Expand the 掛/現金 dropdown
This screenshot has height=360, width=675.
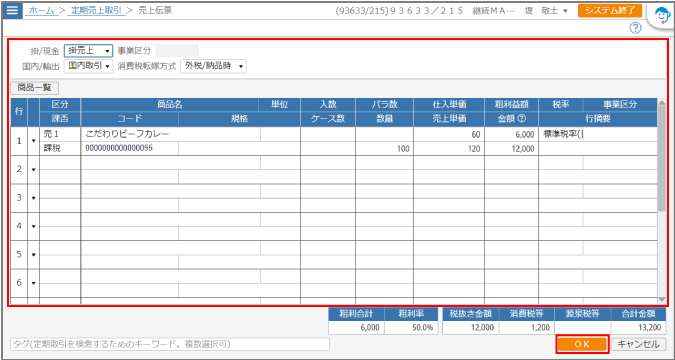point(88,51)
